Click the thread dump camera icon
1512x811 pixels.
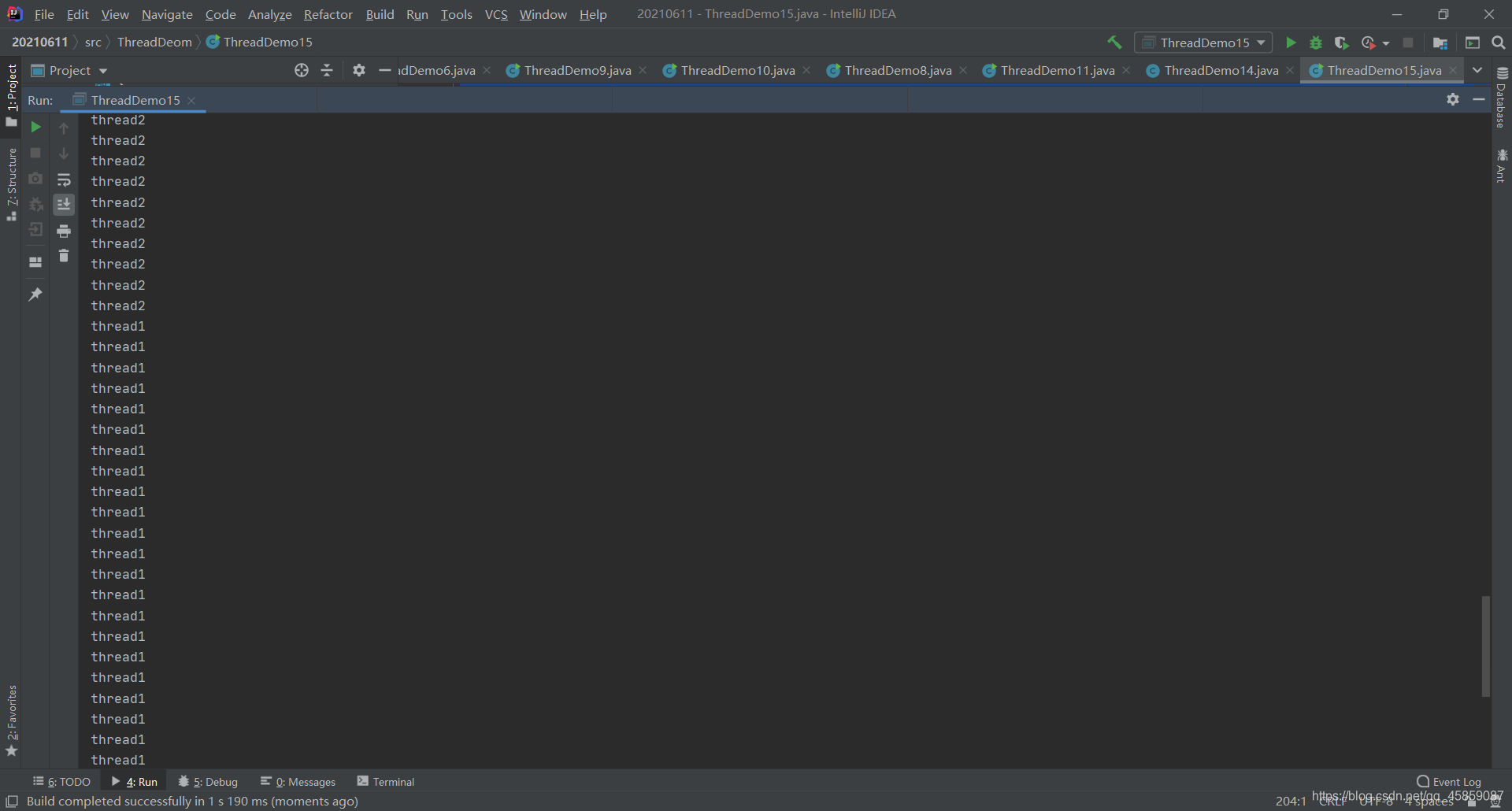click(35, 179)
